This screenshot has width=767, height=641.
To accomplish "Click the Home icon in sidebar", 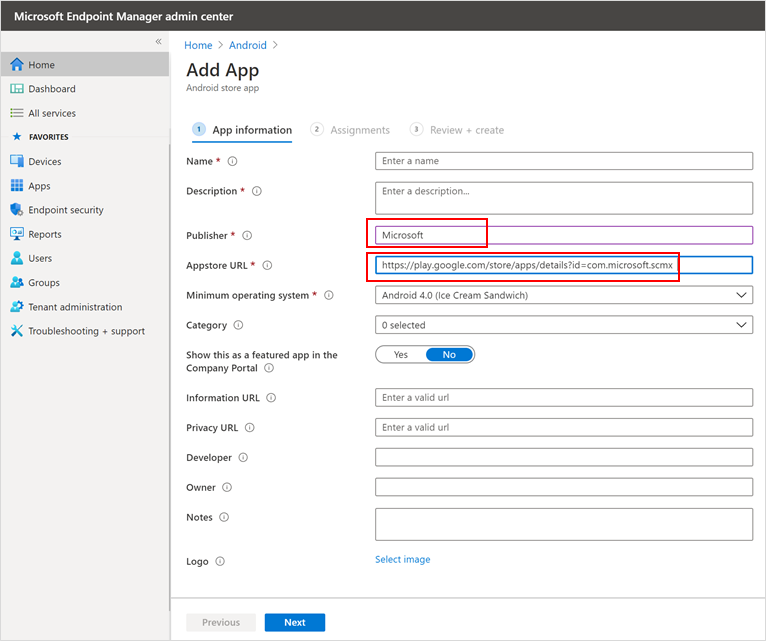I will tap(17, 65).
